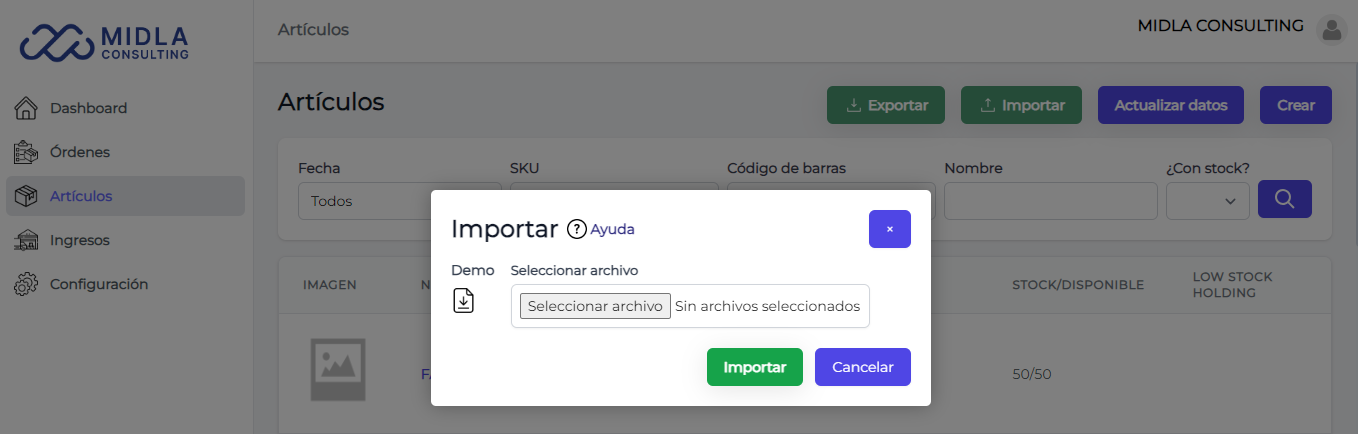The width and height of the screenshot is (1358, 434).
Task: Click the green Importar button in dialog
Action: [755, 367]
